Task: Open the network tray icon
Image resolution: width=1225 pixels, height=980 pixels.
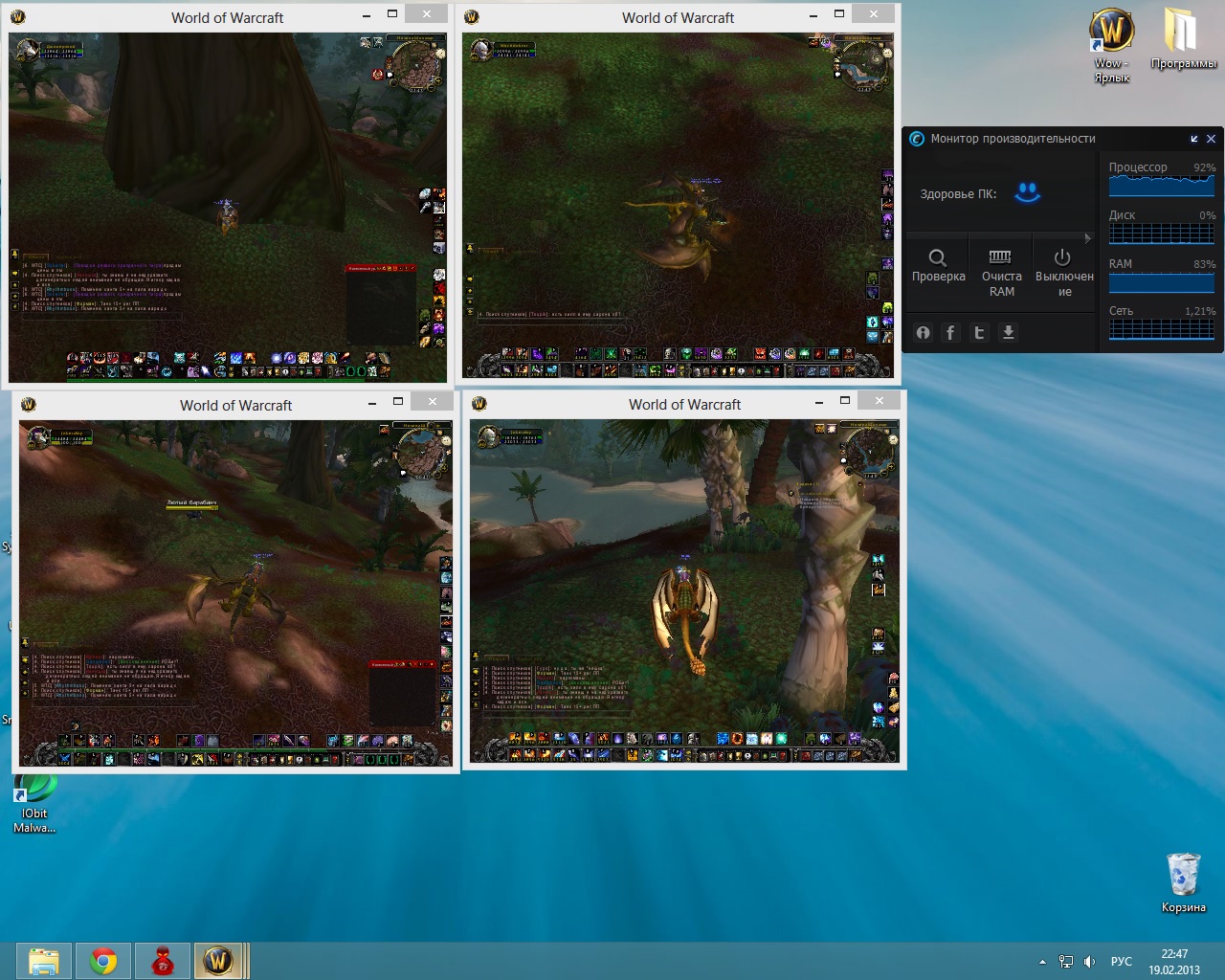Action: coord(1065,962)
